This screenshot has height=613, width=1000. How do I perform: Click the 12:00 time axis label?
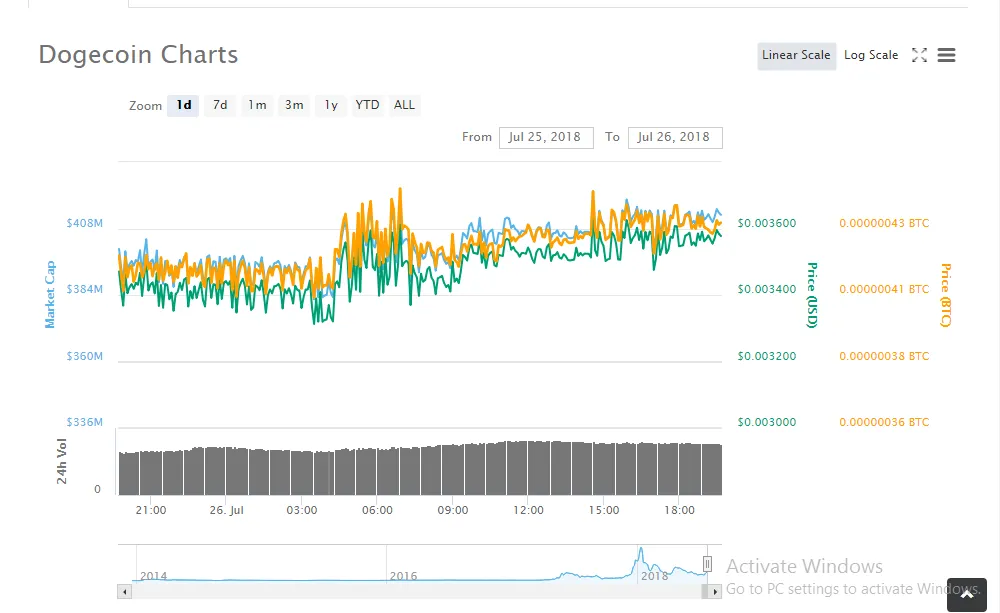pos(529,510)
